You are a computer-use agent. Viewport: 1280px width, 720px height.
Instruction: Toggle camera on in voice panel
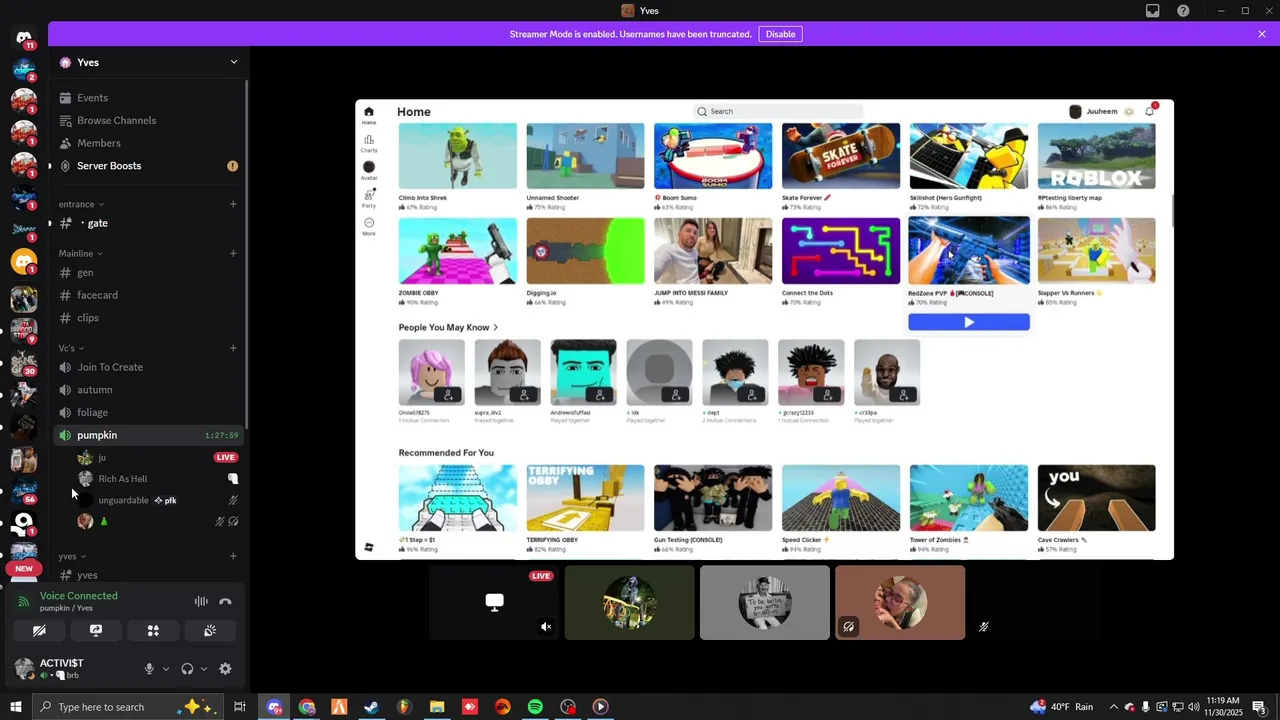coord(39,631)
